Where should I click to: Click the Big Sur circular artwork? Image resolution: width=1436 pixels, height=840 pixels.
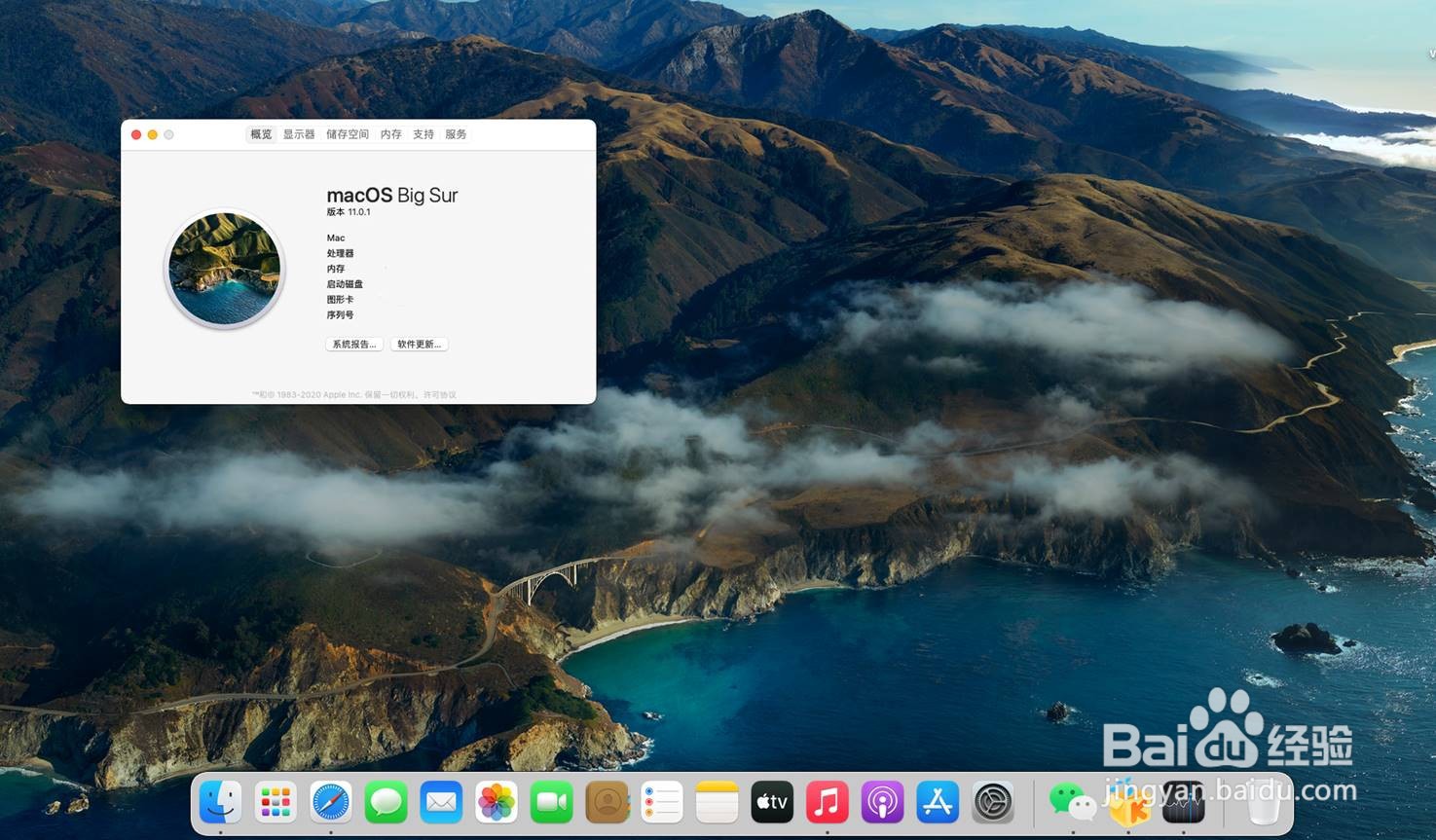[x=225, y=269]
